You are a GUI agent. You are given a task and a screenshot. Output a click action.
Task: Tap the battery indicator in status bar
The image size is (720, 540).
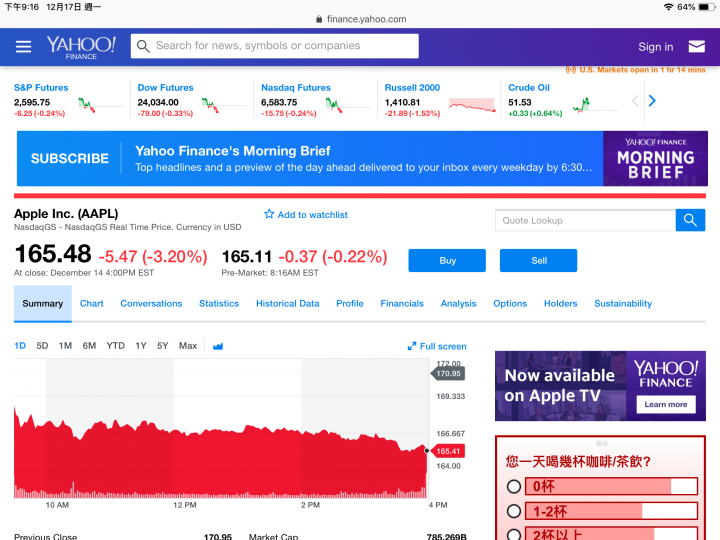coord(706,7)
